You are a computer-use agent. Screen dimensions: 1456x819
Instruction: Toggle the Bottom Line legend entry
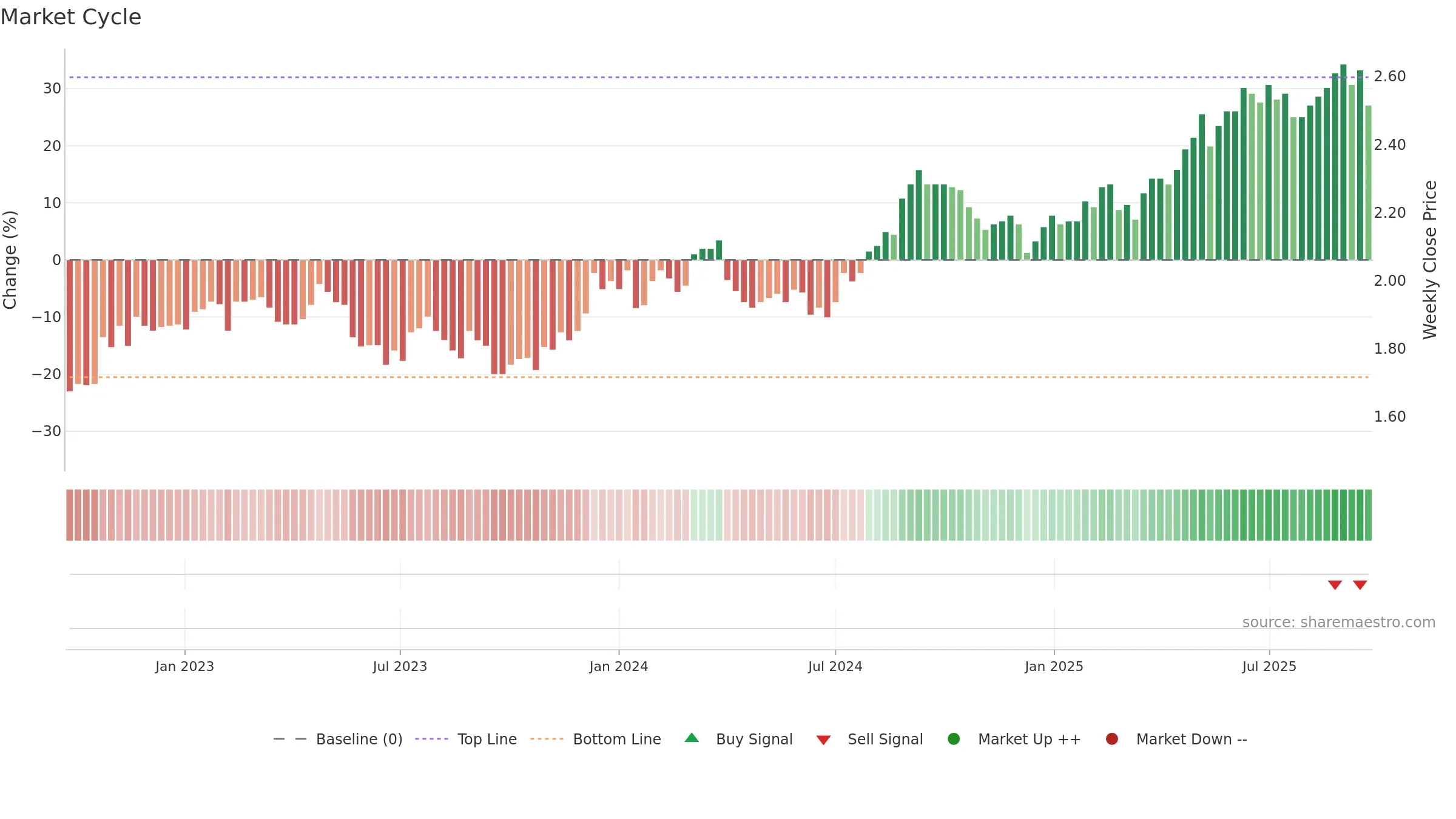tap(596, 739)
